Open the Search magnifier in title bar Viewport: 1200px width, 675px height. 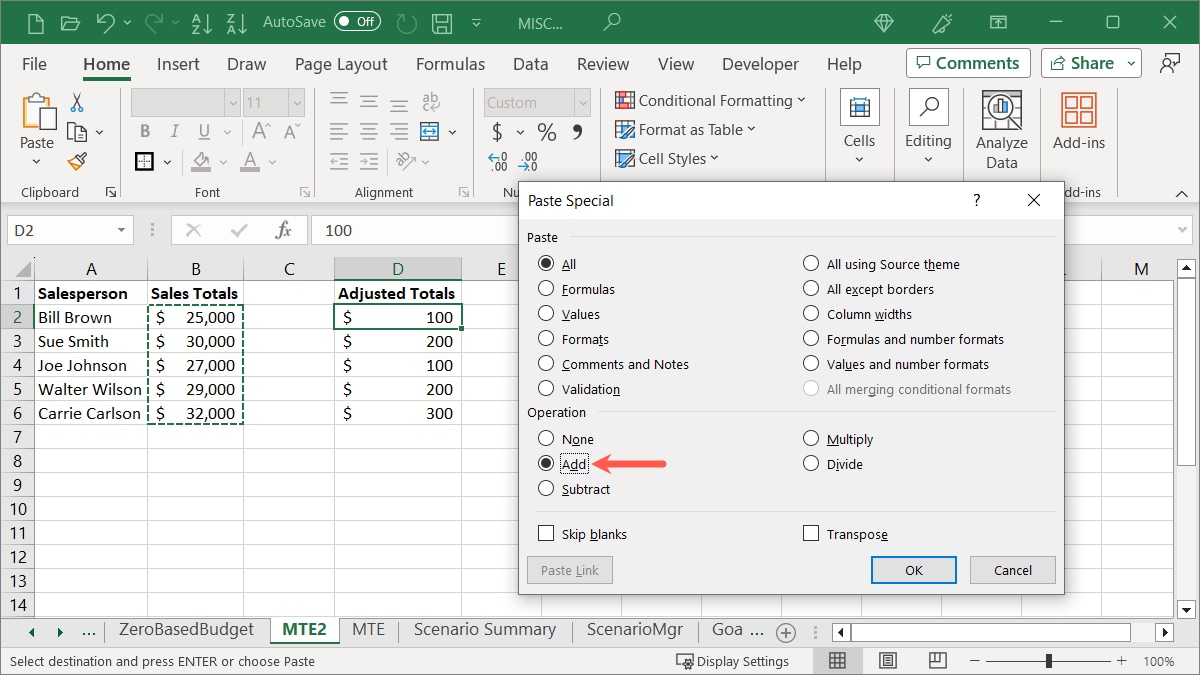(x=612, y=21)
